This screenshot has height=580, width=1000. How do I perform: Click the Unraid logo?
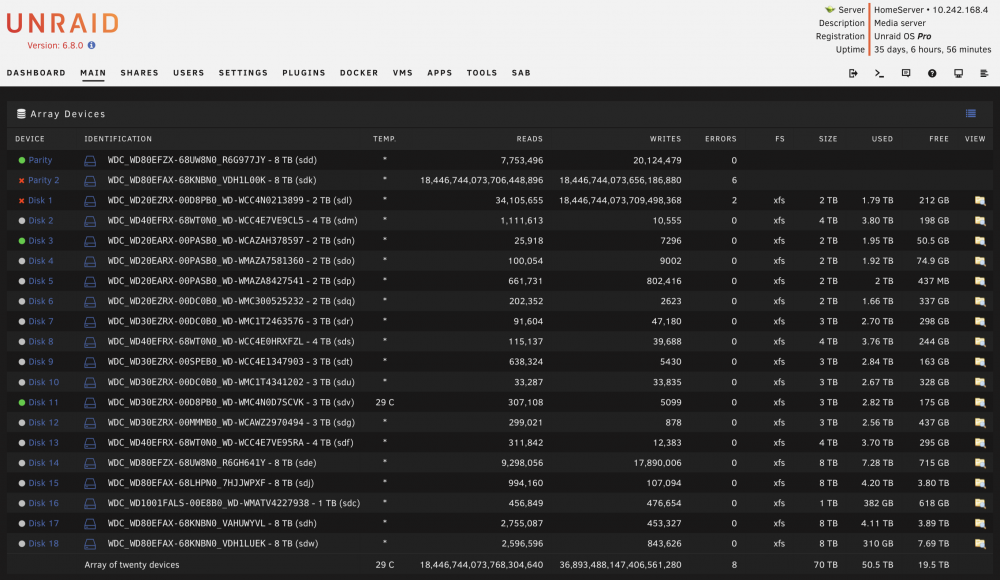point(62,24)
